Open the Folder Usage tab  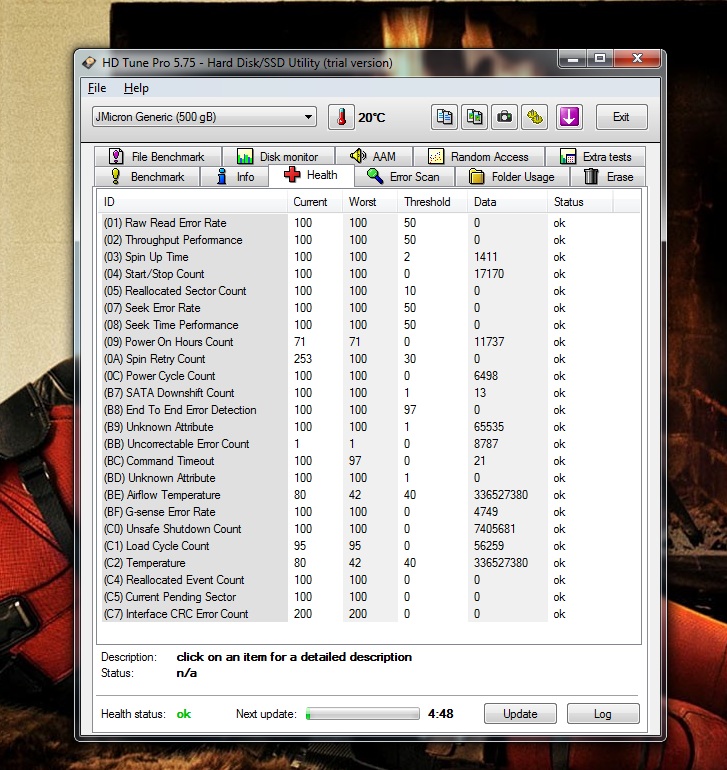(512, 177)
